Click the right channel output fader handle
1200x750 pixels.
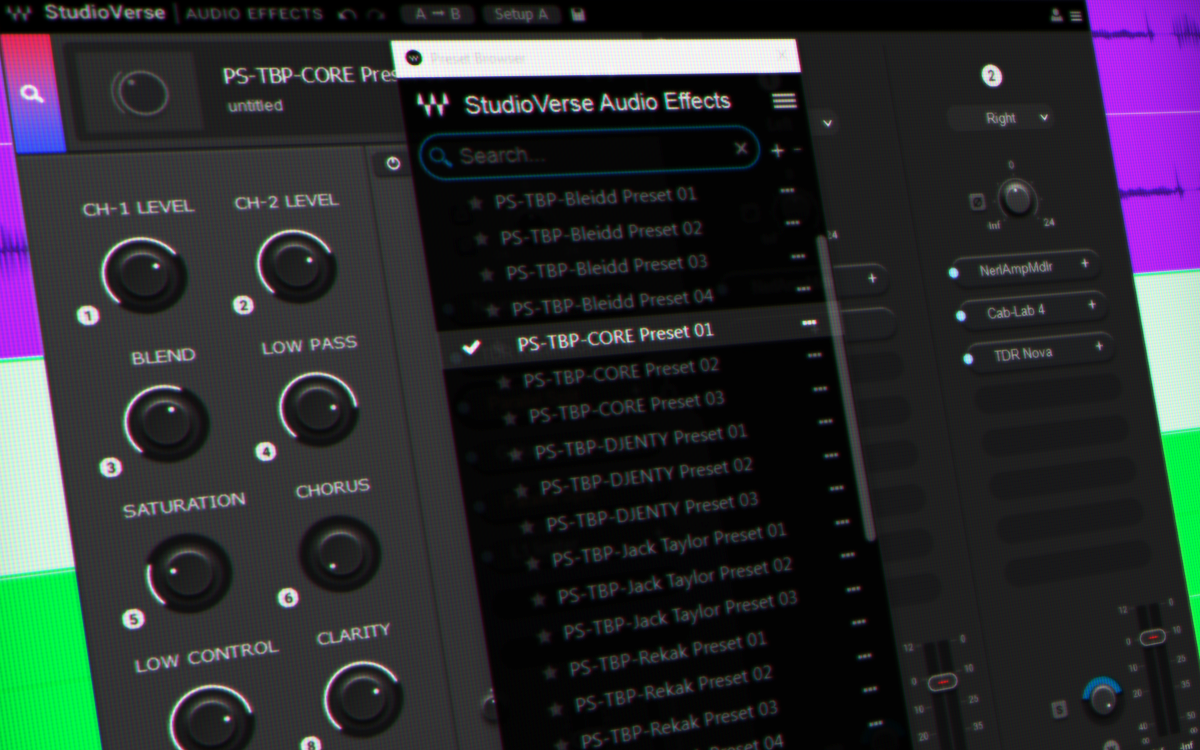coord(1152,637)
